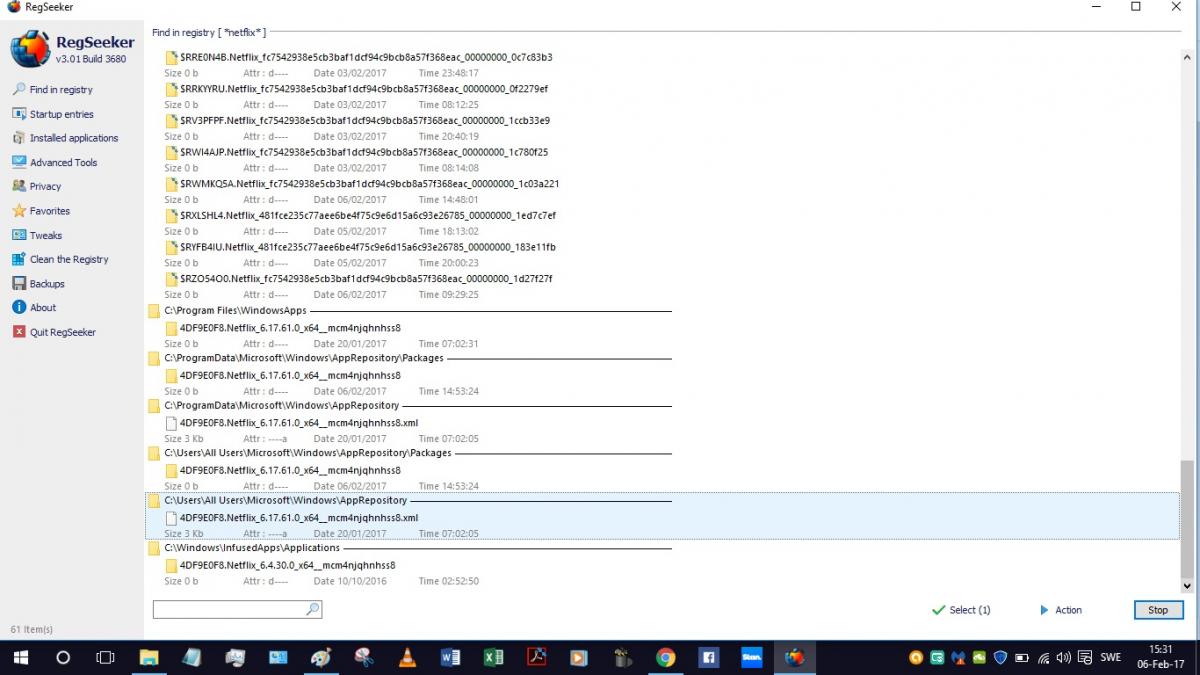The height and width of the screenshot is (675, 1200).
Task: Open the Facebook app on taskbar
Action: tap(708, 658)
